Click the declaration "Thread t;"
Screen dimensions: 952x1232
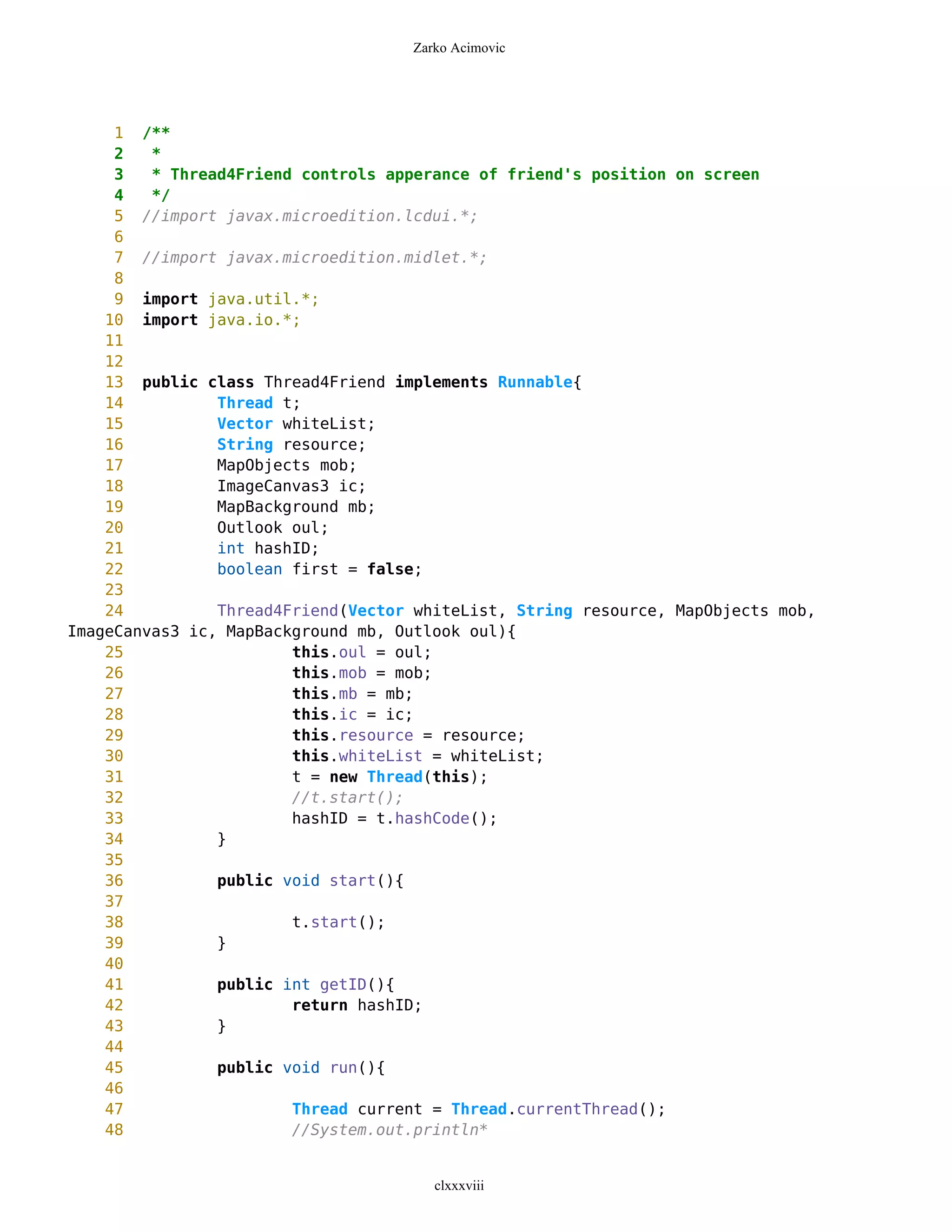pyautogui.click(x=259, y=403)
